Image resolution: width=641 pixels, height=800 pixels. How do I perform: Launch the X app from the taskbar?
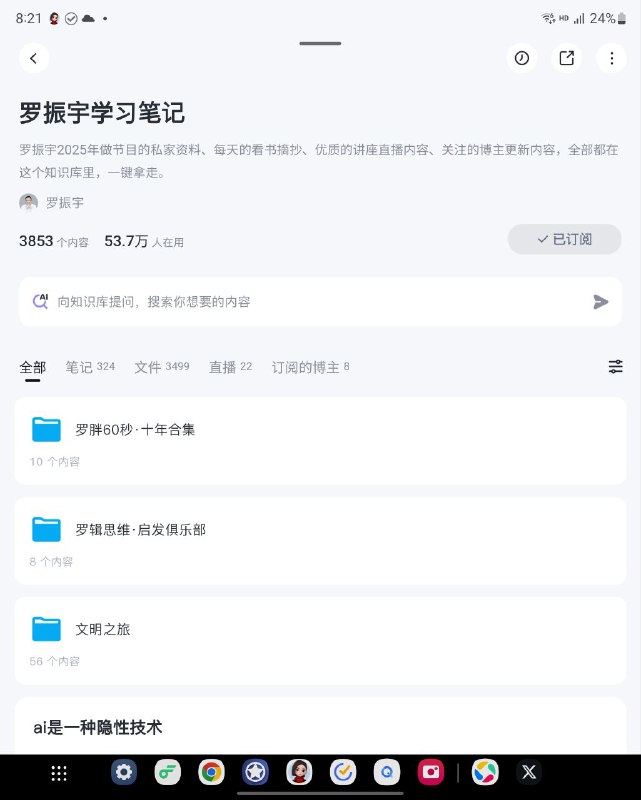click(529, 772)
